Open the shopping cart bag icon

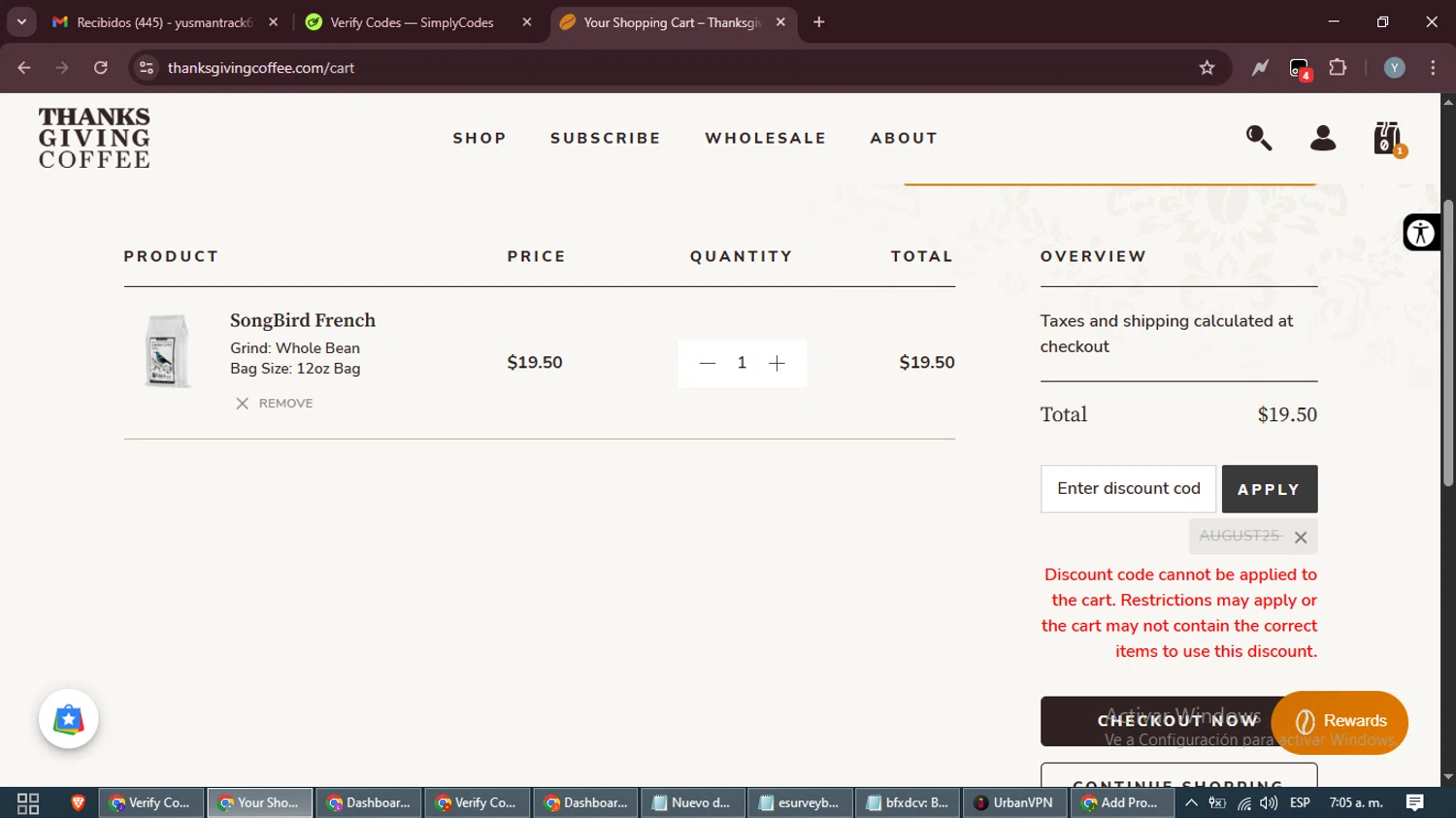coord(1388,139)
